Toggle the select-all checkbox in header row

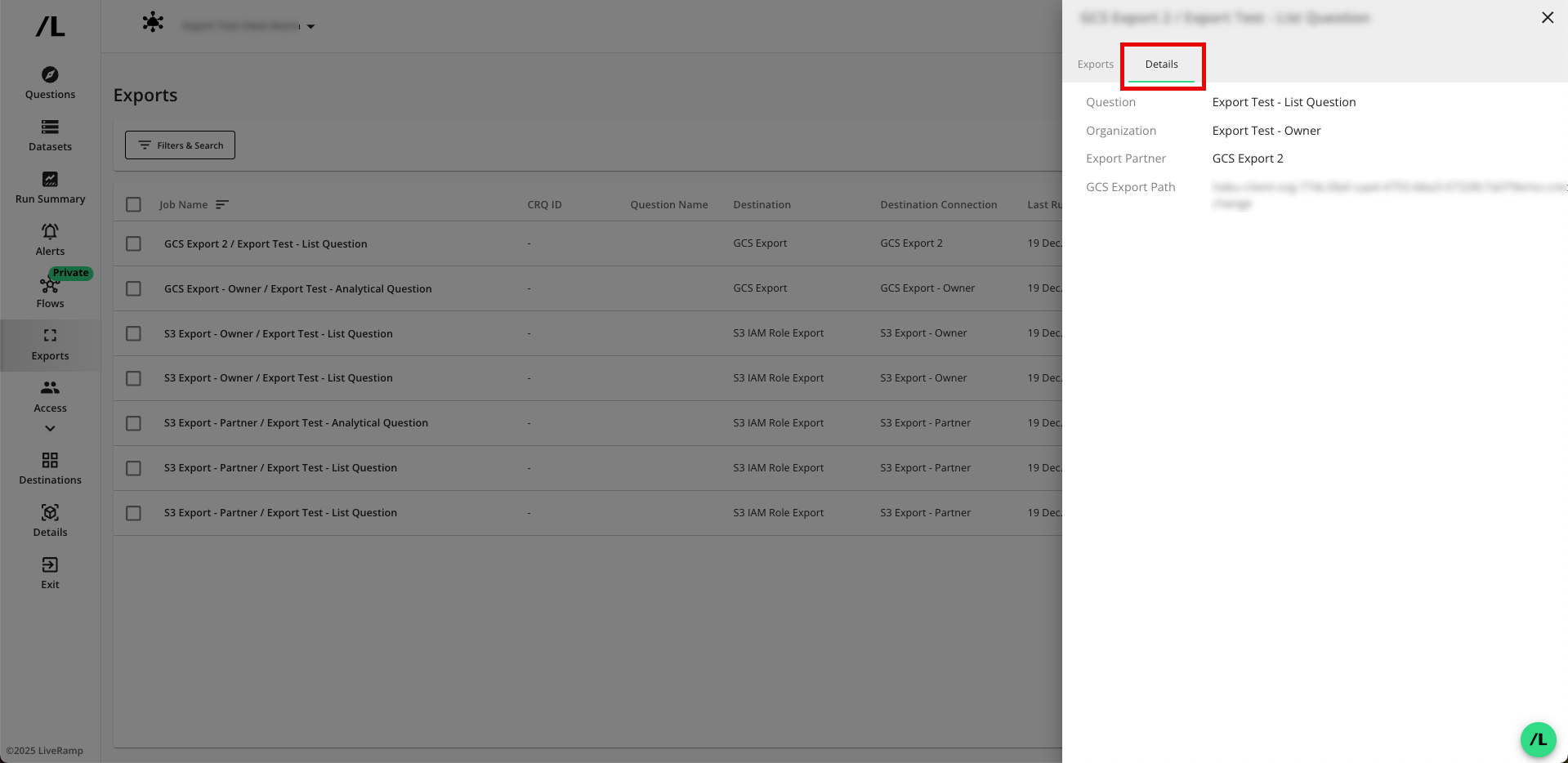click(134, 204)
